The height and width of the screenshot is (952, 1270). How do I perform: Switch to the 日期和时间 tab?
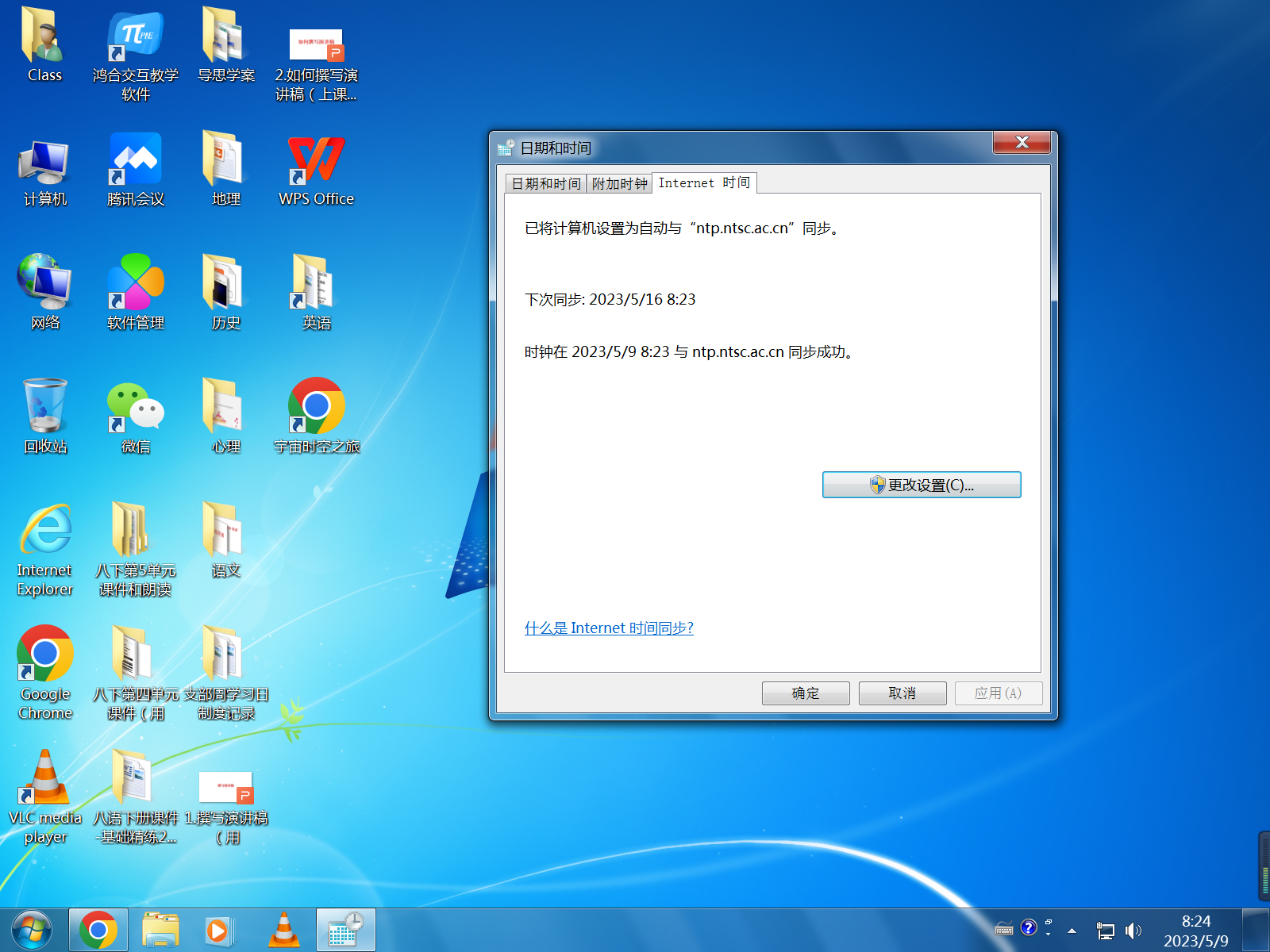pyautogui.click(x=546, y=184)
